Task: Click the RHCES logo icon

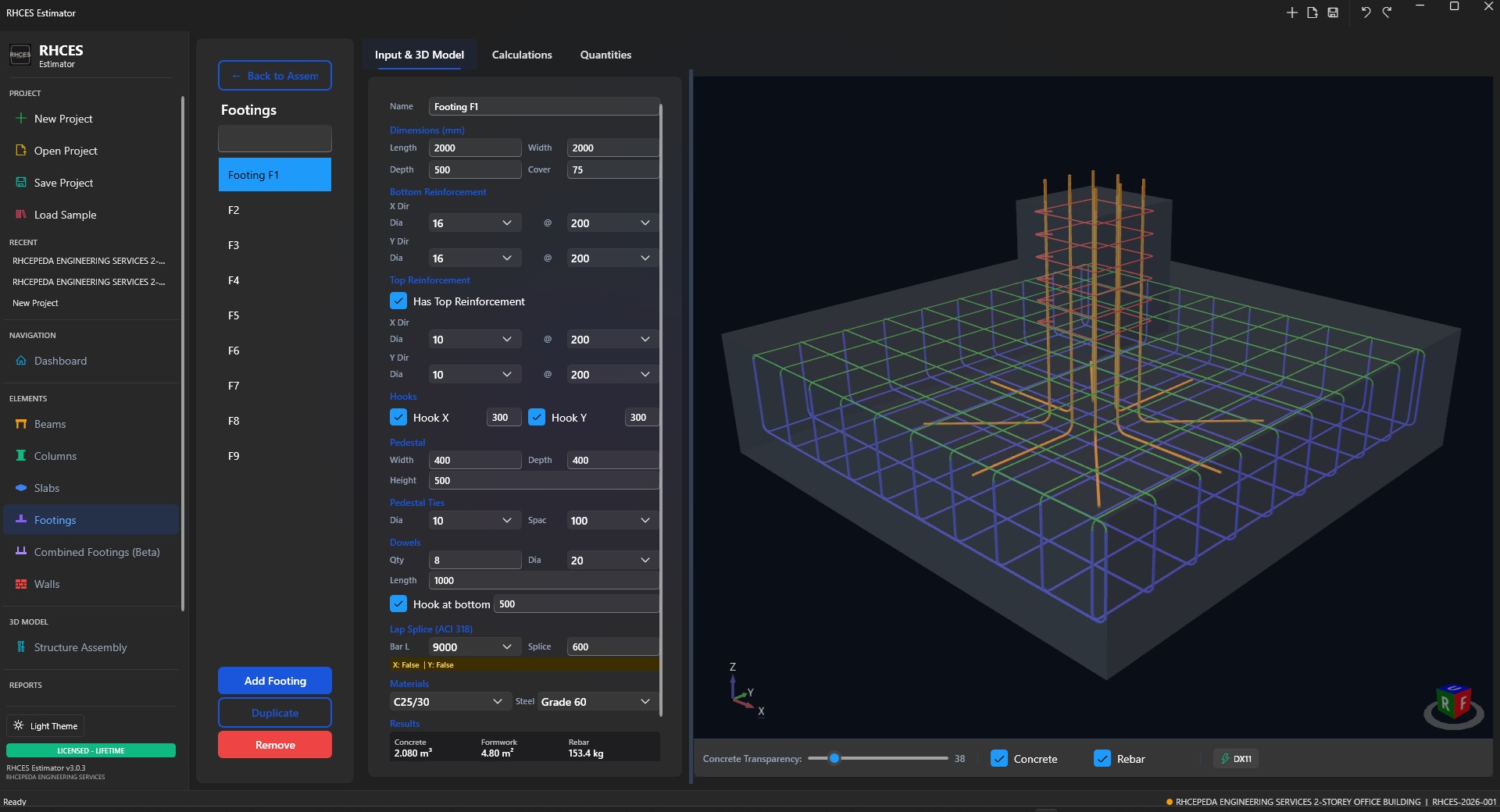Action: pos(20,55)
